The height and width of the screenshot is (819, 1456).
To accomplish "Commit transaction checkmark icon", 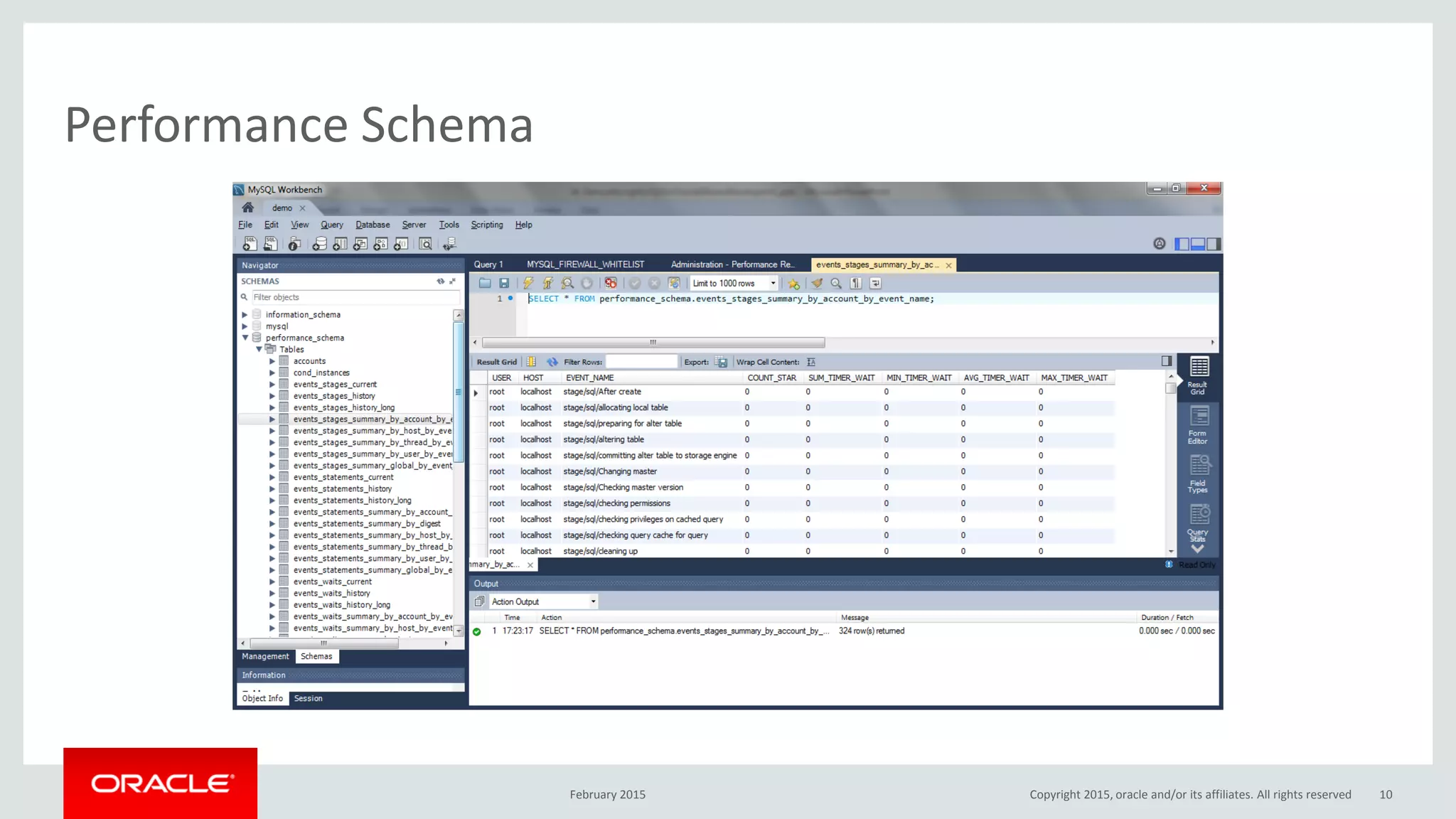I will [635, 283].
